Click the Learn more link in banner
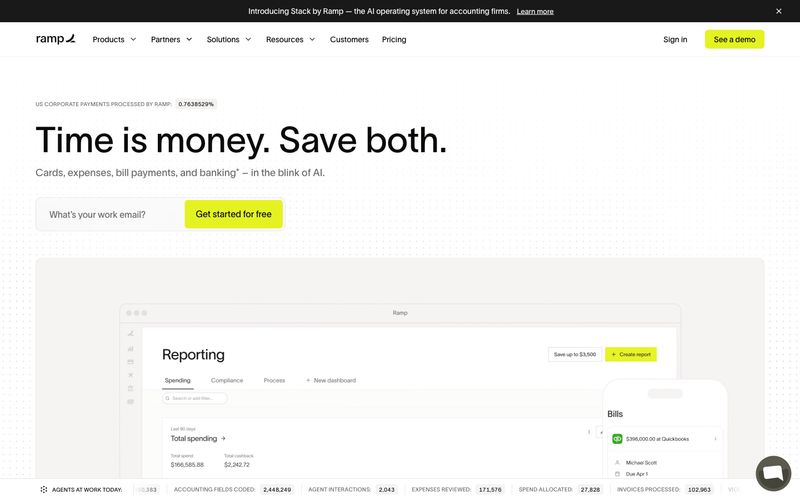This screenshot has height=500, width=800. (x=535, y=11)
